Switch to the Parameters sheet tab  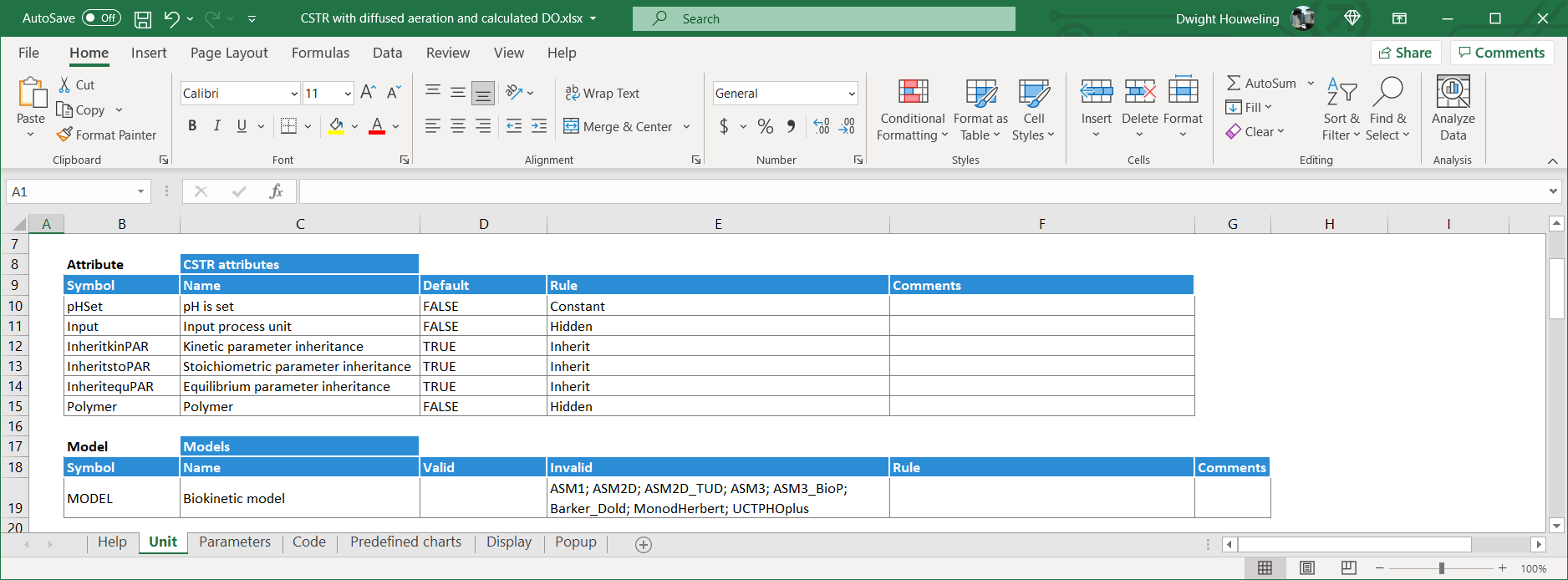[235, 542]
